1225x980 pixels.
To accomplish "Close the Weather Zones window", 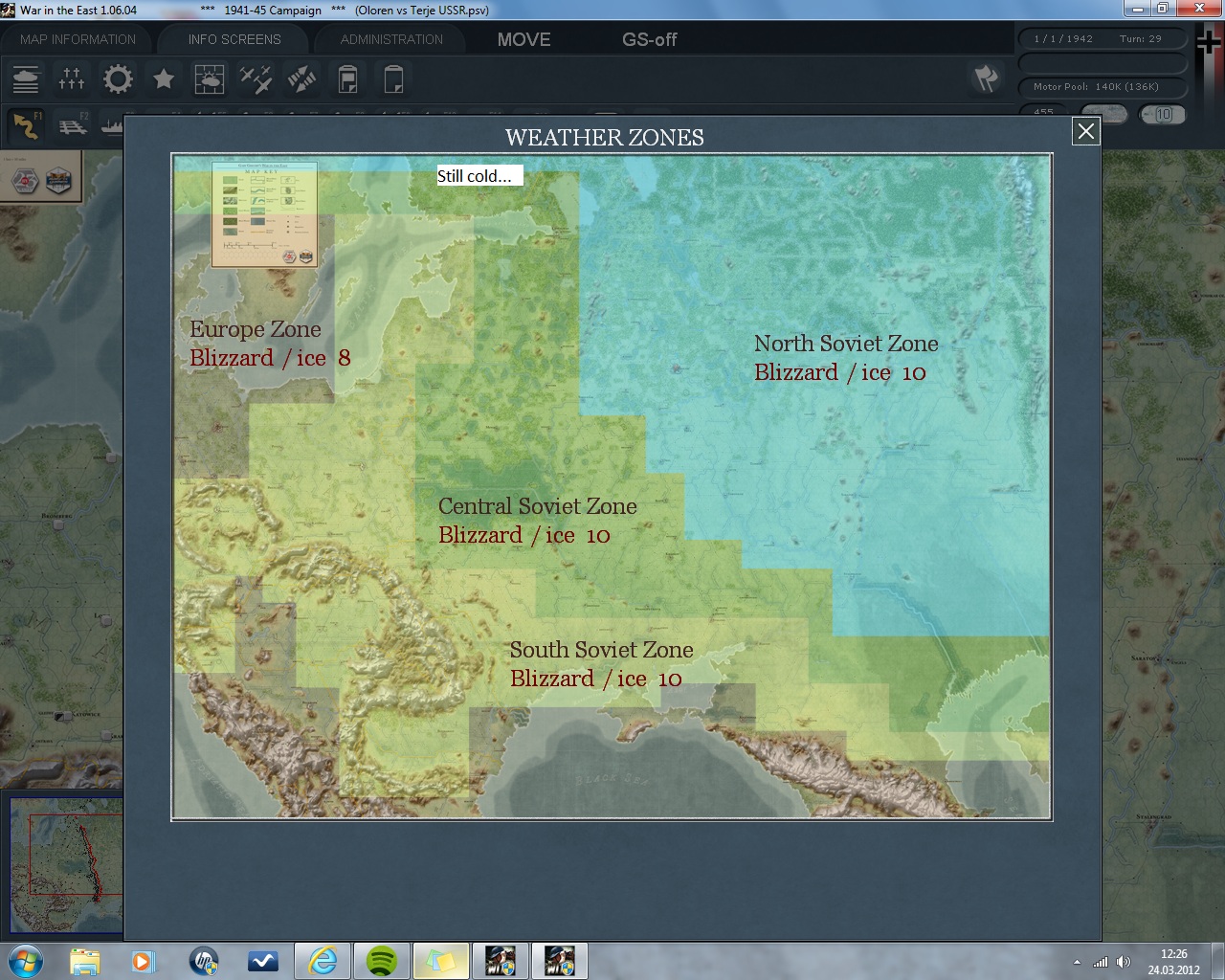I will coord(1086,131).
